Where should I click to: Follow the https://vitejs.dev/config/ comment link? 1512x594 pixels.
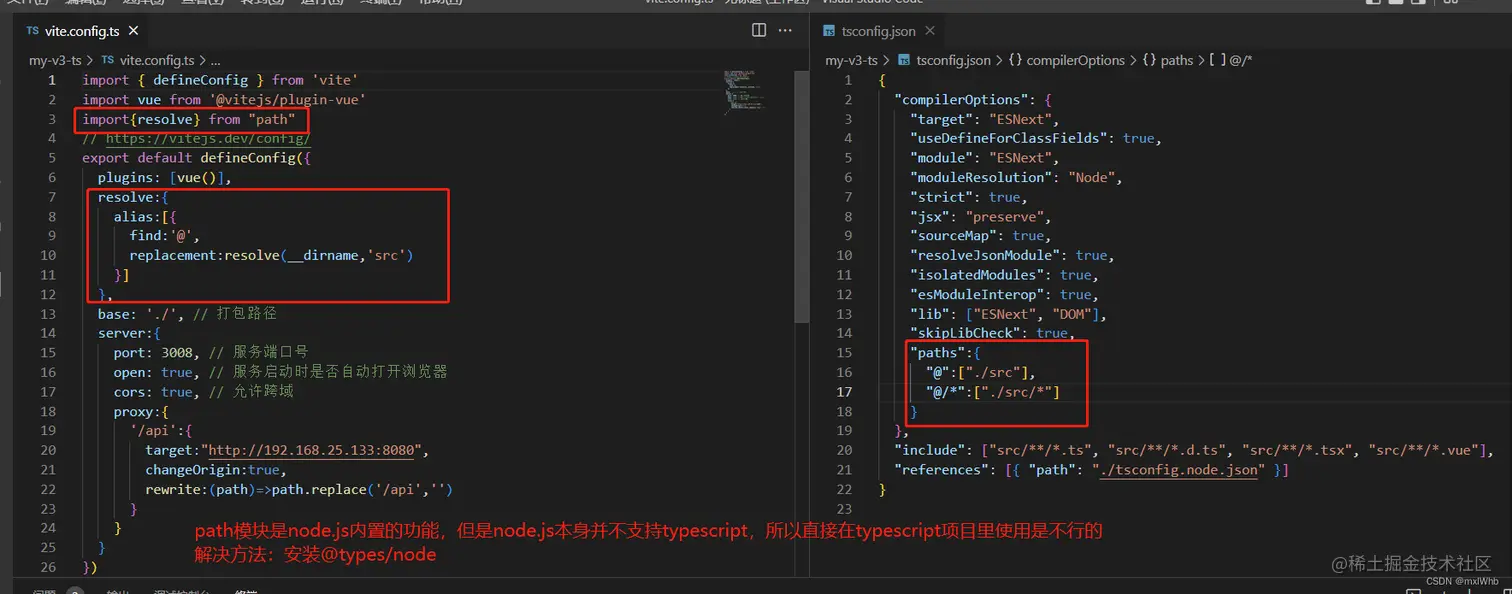pos(208,138)
